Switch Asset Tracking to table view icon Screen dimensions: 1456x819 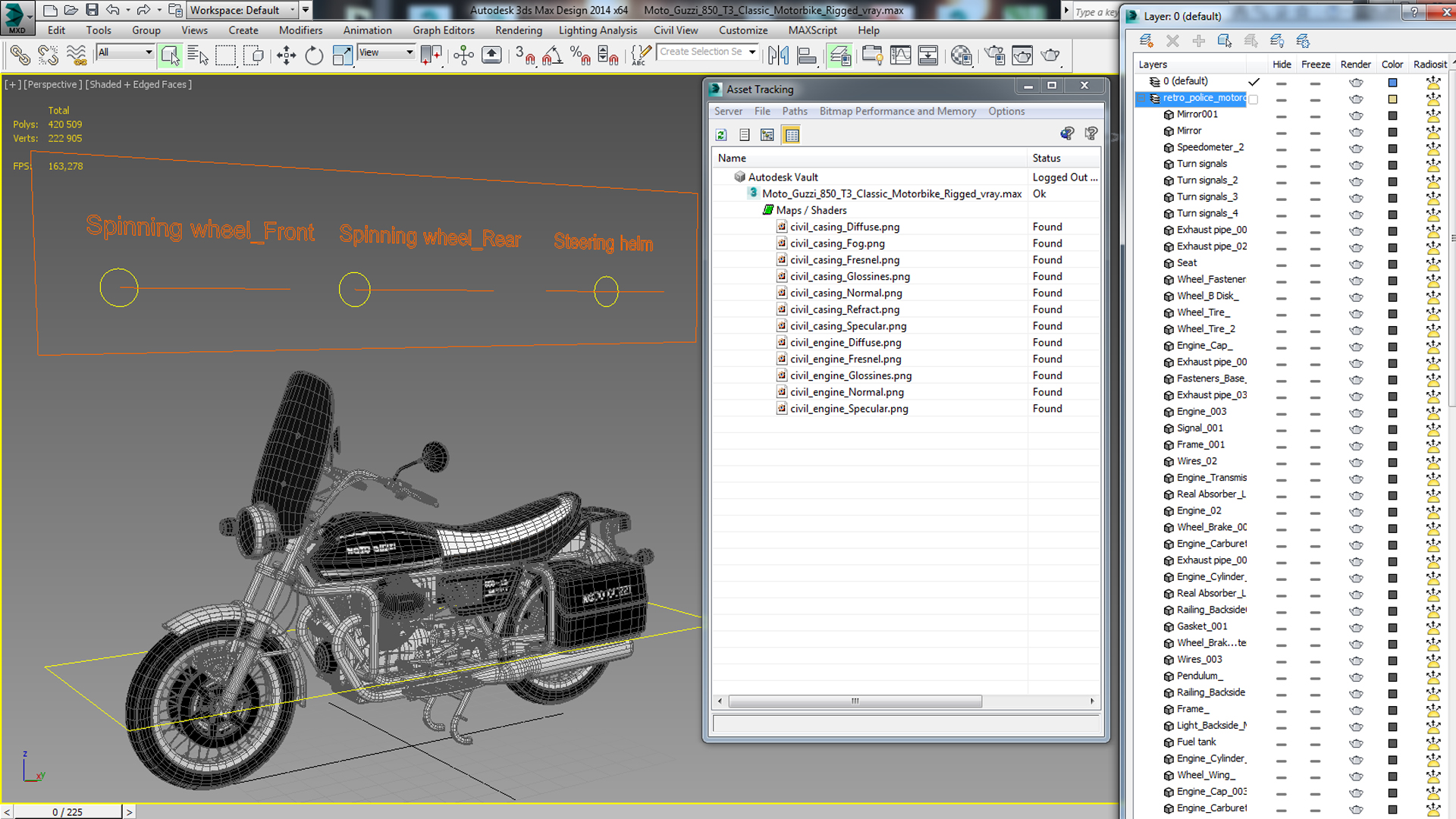coord(792,135)
